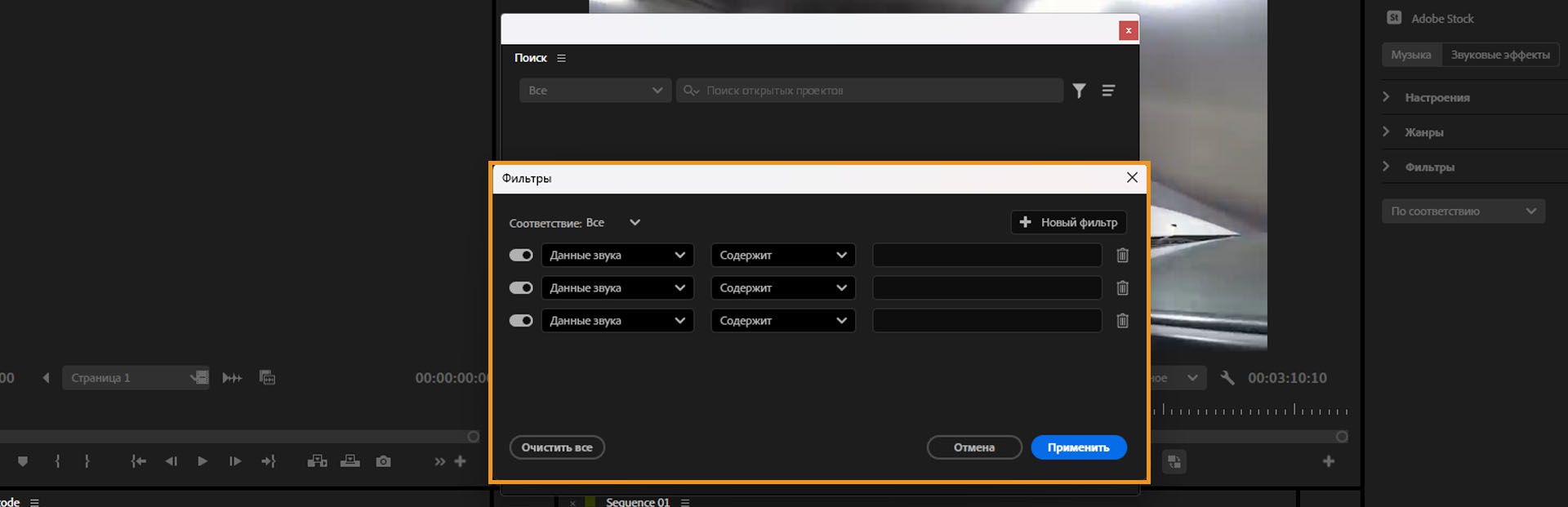Delete the third filter row with trash icon
This screenshot has height=507, width=1568.
pyautogui.click(x=1123, y=321)
